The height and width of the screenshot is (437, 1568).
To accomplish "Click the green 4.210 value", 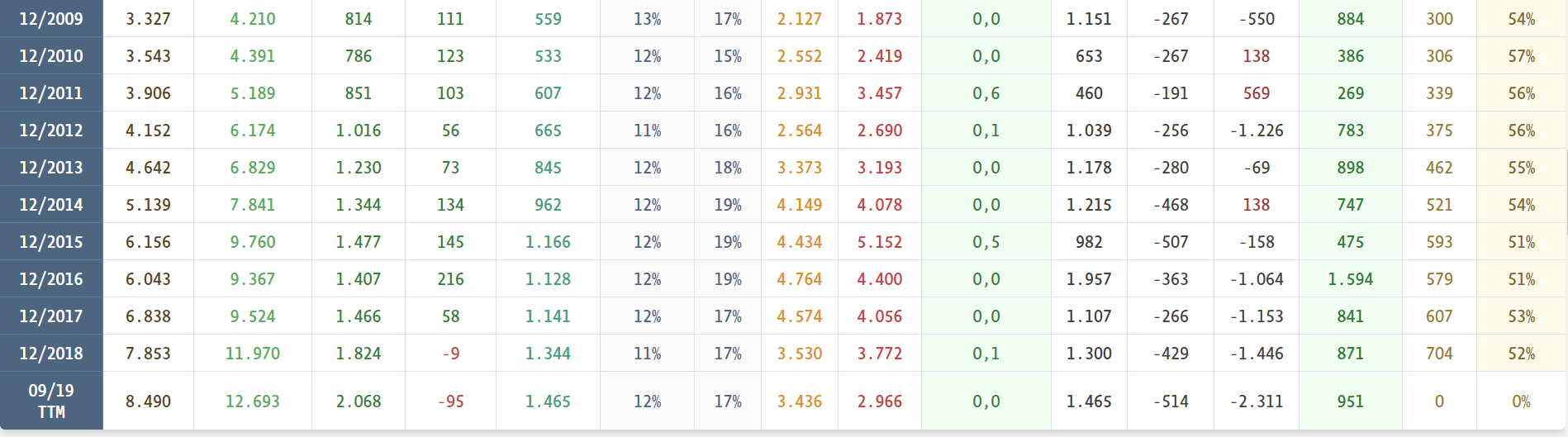I will [x=253, y=19].
